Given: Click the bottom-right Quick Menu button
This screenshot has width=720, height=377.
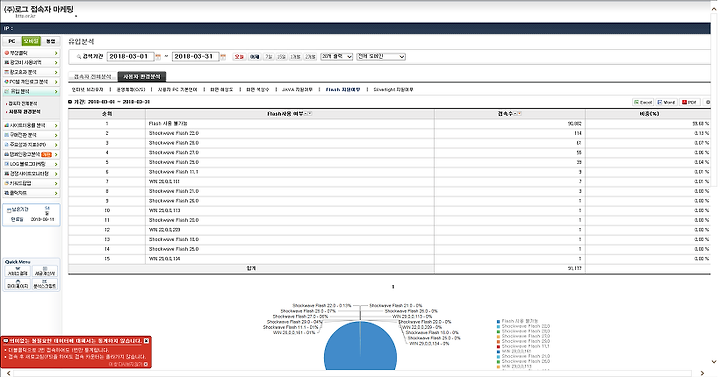Looking at the screenshot, I should point(45,284).
